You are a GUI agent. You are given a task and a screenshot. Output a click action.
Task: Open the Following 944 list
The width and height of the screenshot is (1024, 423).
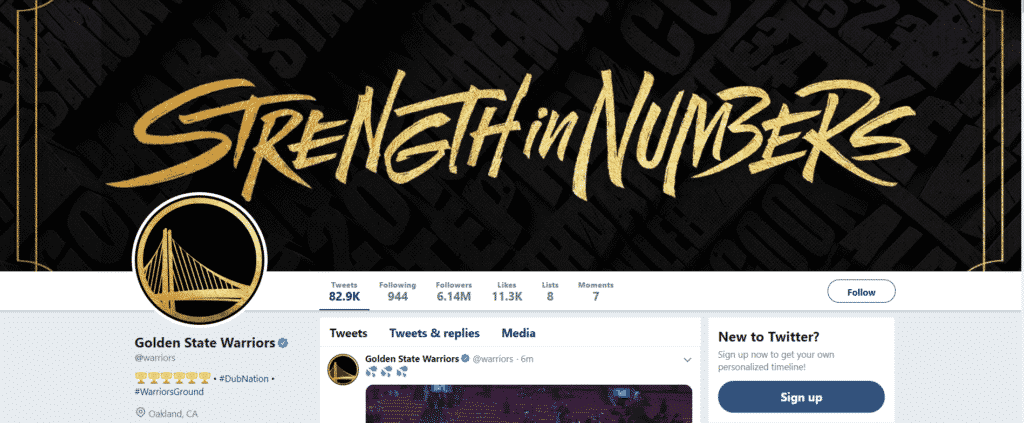click(397, 292)
